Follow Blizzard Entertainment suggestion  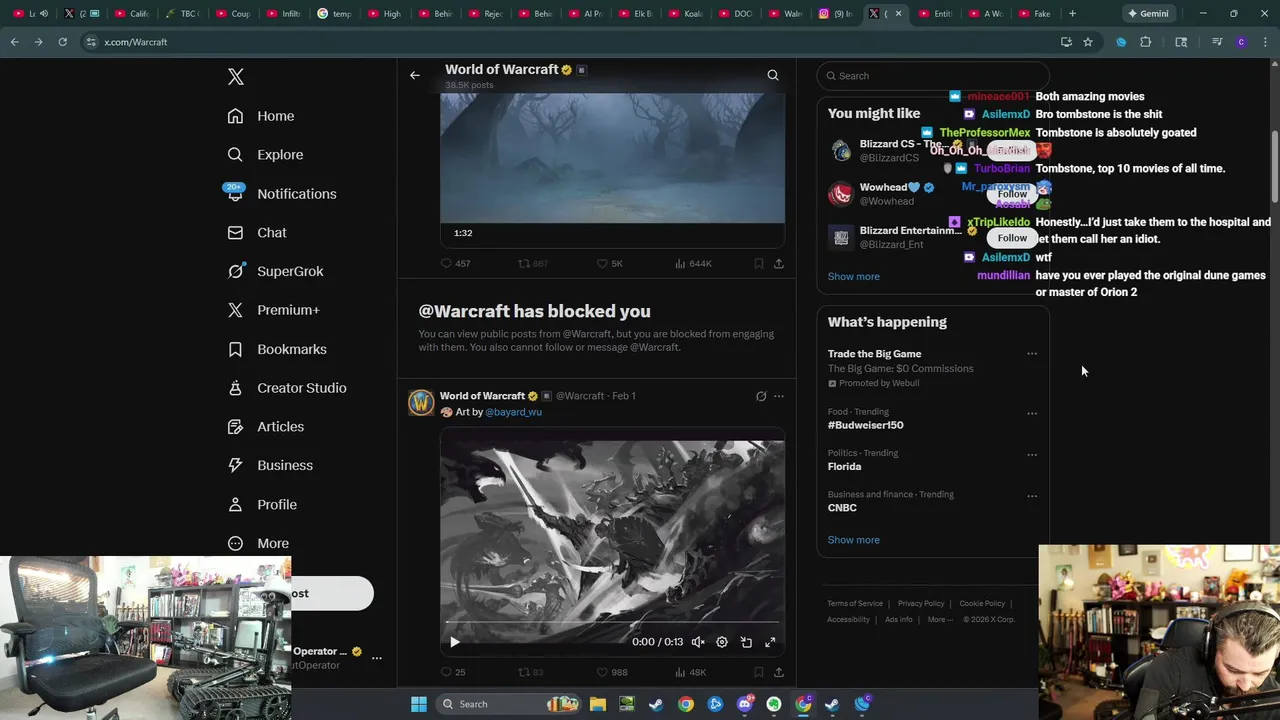[1012, 238]
